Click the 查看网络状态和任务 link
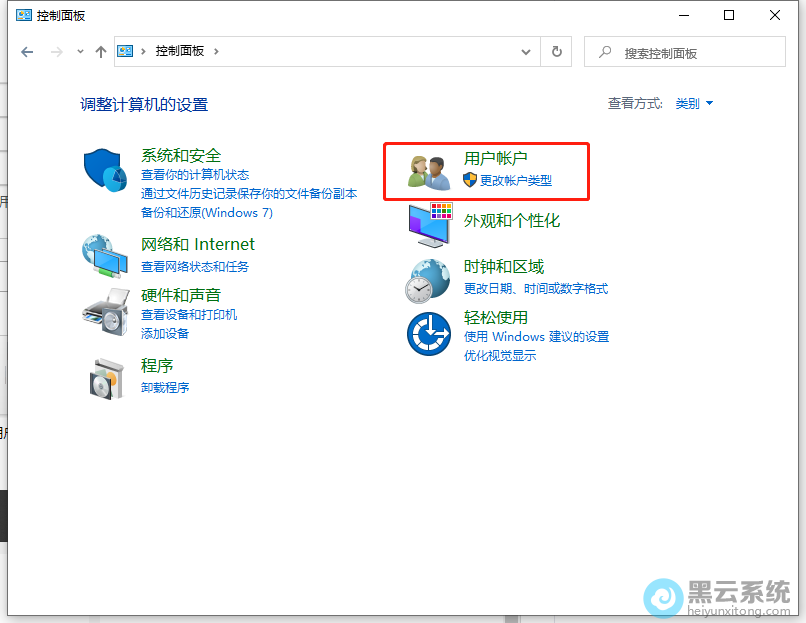Screen dimensions: 806x623 point(195,267)
